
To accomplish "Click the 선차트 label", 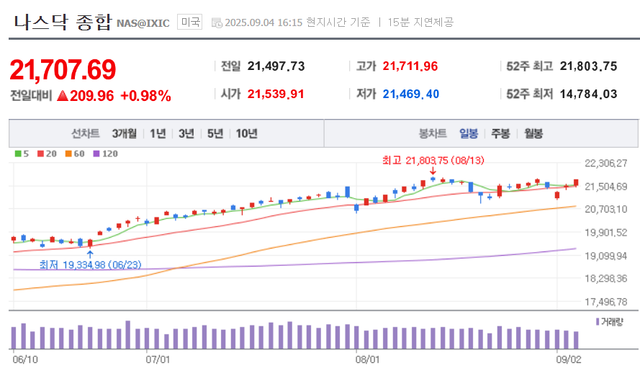I will pyautogui.click(x=85, y=133).
